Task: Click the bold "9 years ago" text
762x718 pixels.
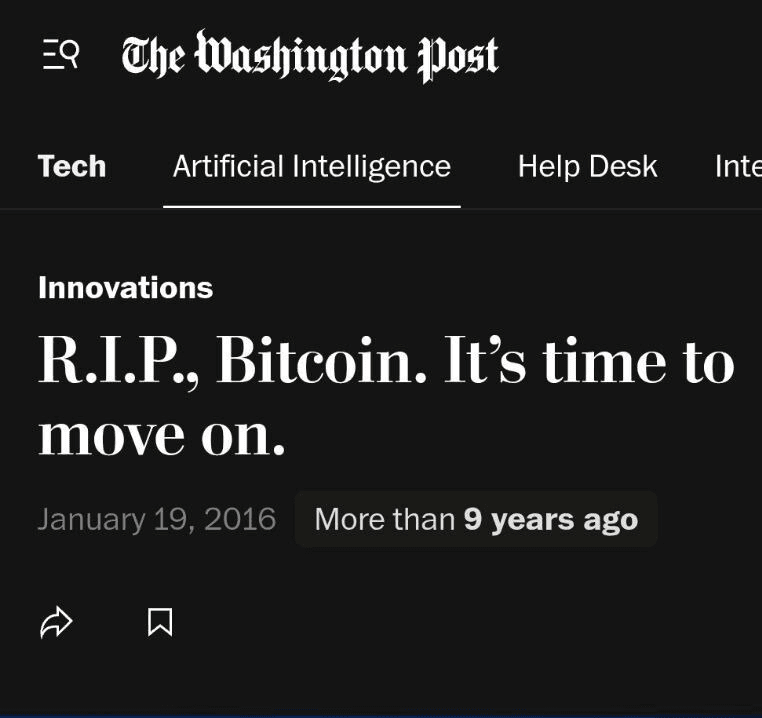Action: pos(551,520)
